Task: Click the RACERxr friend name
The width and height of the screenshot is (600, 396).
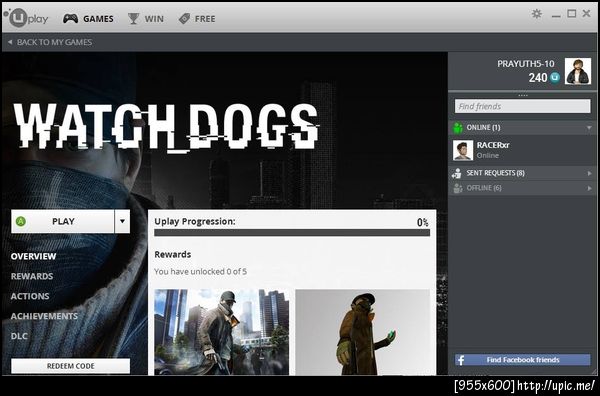Action: (x=493, y=145)
